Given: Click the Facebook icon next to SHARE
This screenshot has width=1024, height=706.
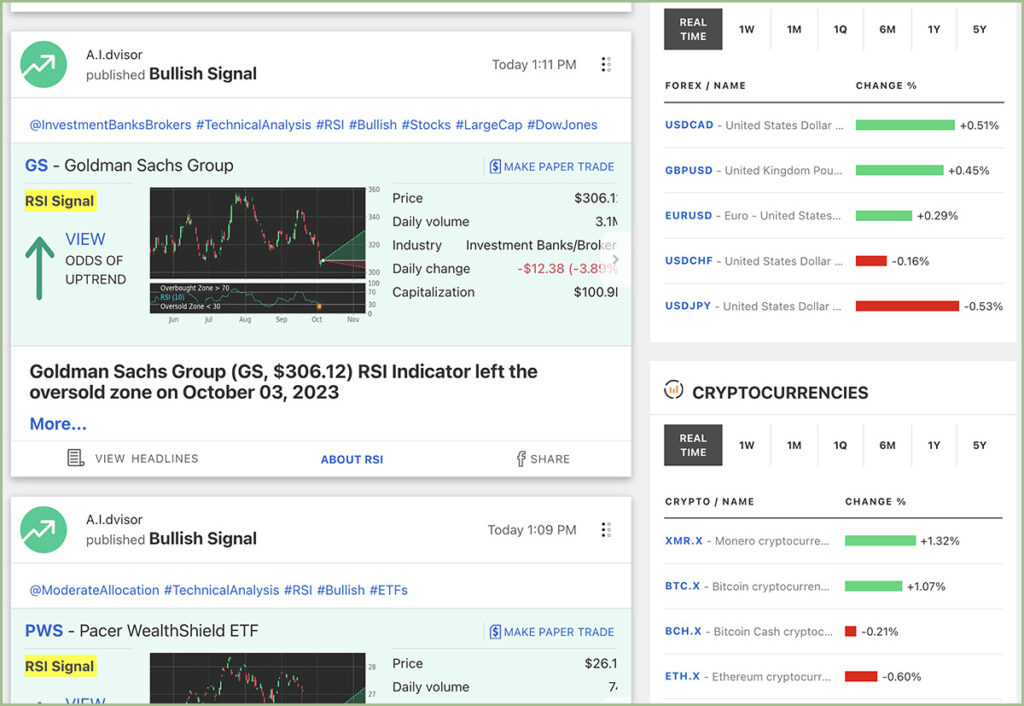Looking at the screenshot, I should [x=520, y=458].
